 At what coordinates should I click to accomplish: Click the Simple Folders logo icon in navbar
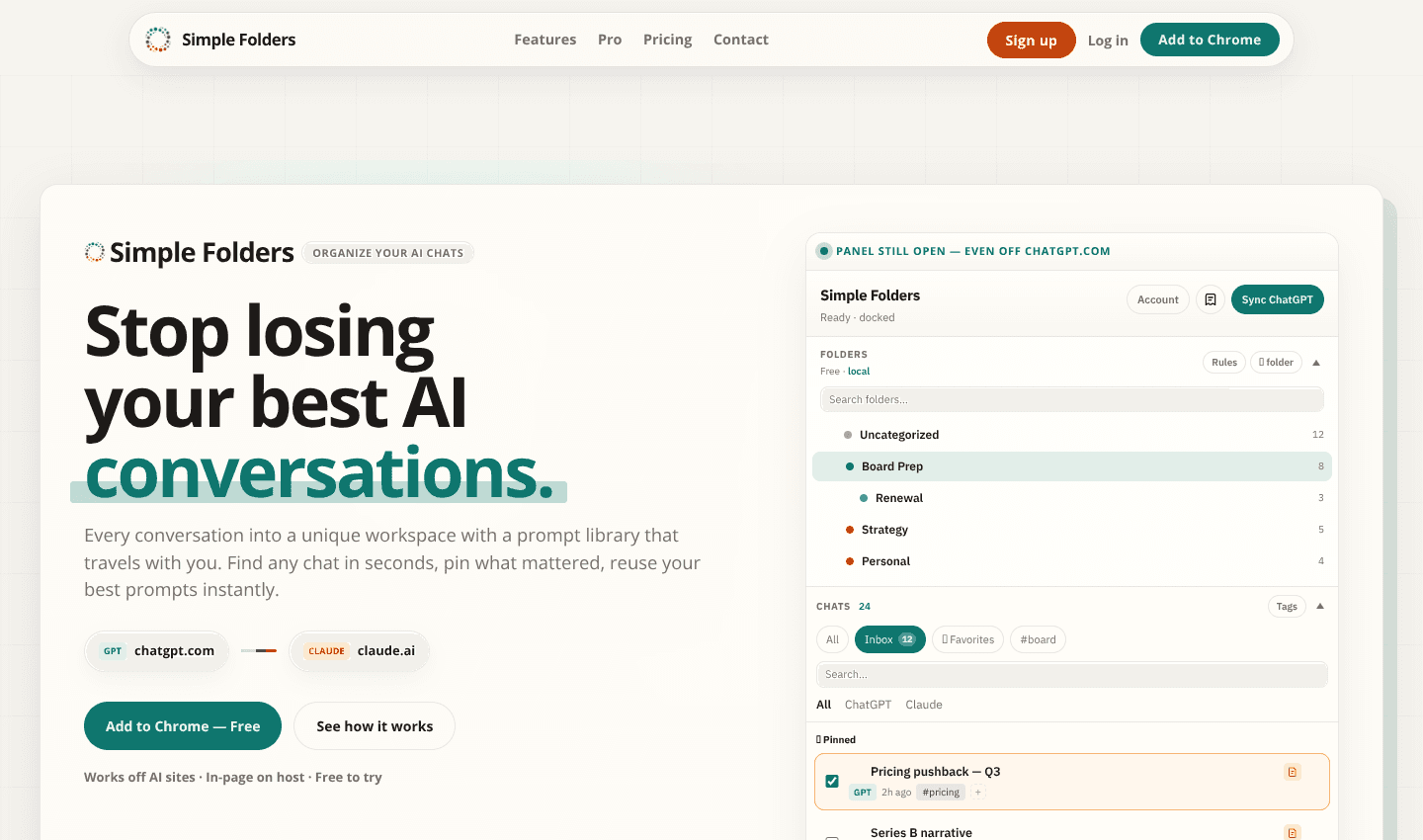pyautogui.click(x=158, y=40)
